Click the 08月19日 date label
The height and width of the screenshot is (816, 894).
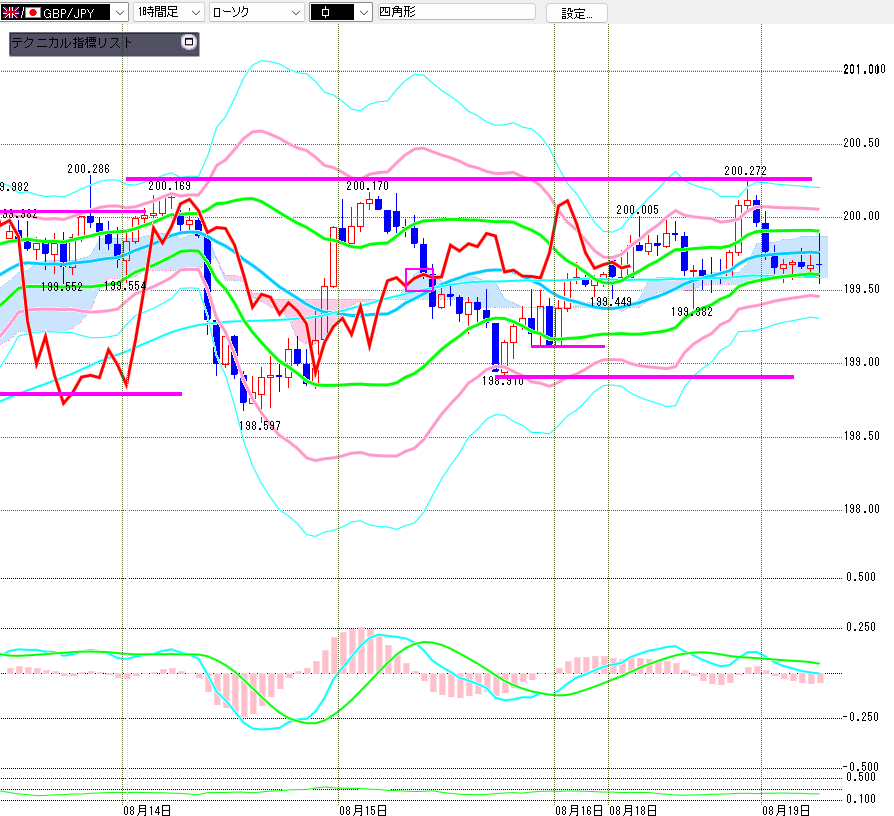point(786,810)
